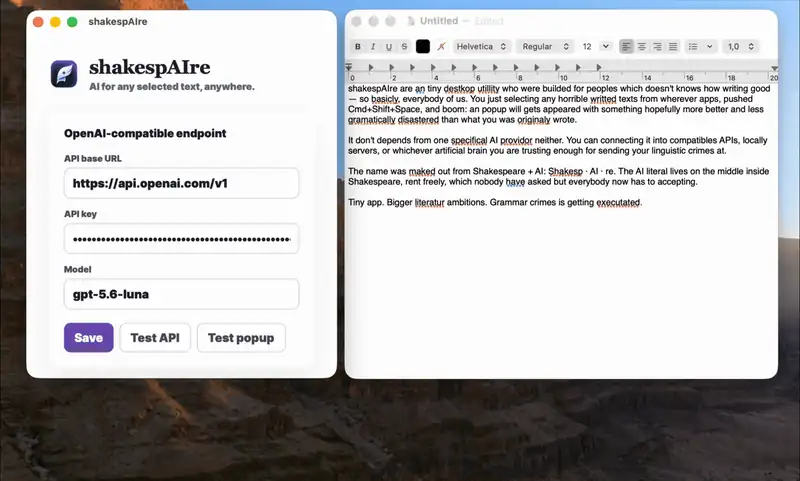This screenshot has width=800, height=481.
Task: Click the 'AI for any selected text, anywhere.' tagline
Action: 171,87
